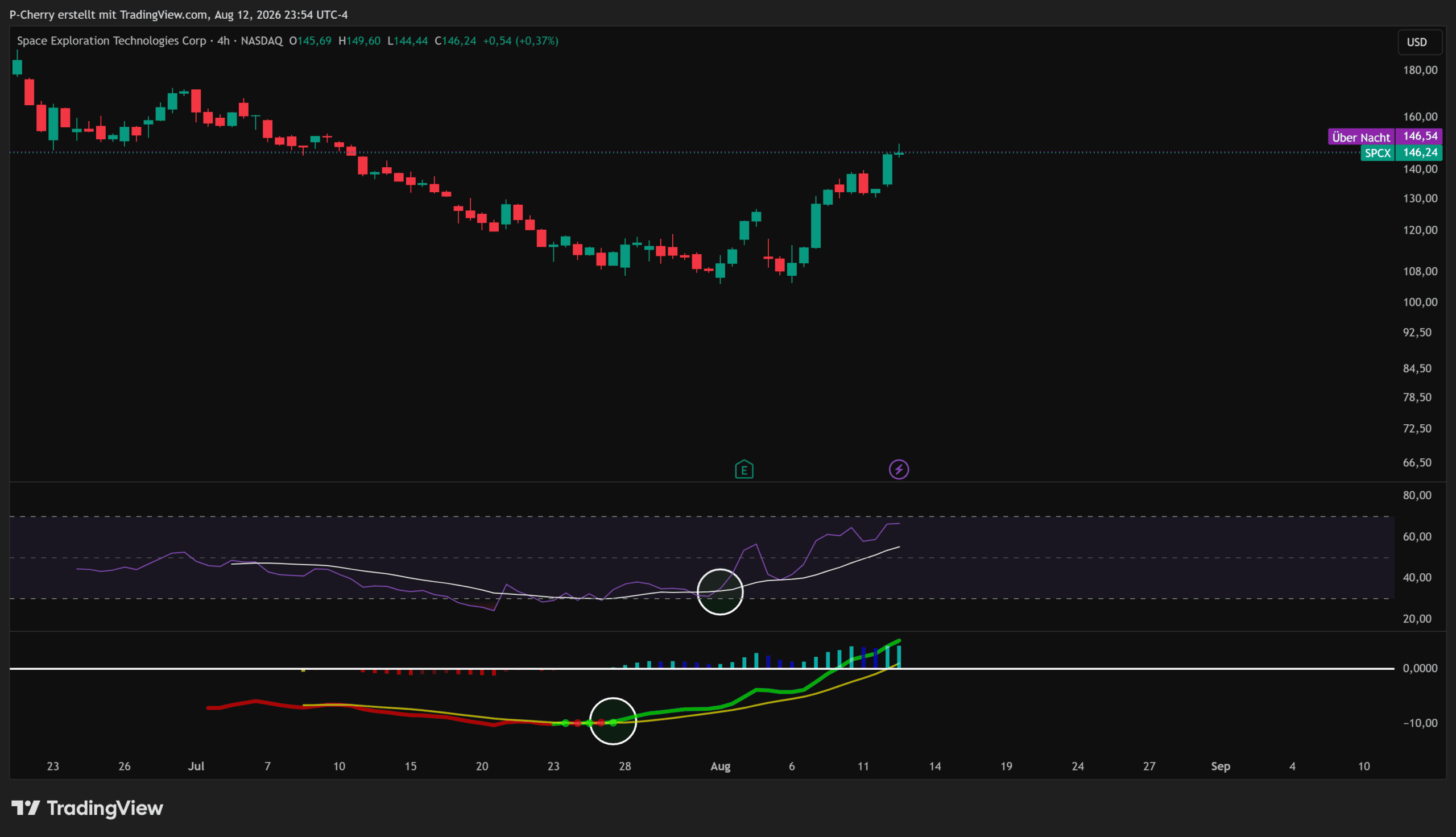
Task: Click the change value +0,54 (+0,37%)
Action: pyautogui.click(x=521, y=41)
